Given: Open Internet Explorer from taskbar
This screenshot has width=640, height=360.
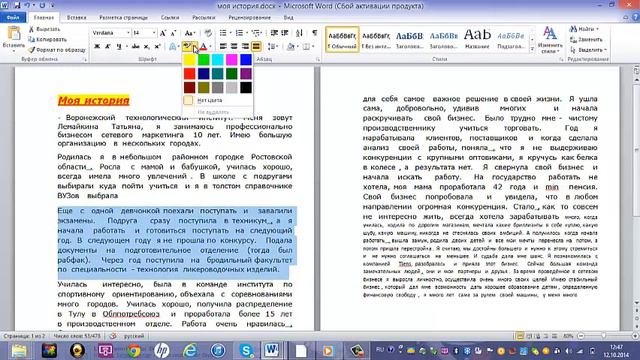Looking at the screenshot, I should [190, 351].
